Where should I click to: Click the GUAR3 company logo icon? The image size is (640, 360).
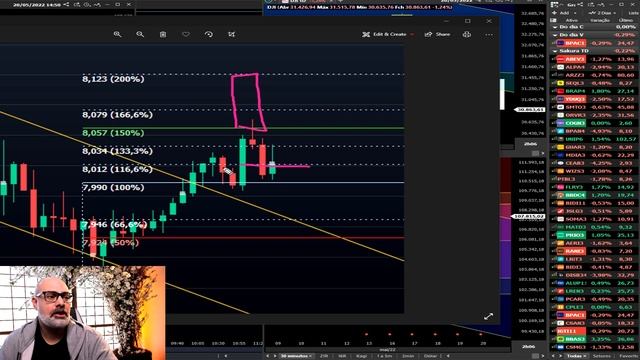[x=560, y=147]
